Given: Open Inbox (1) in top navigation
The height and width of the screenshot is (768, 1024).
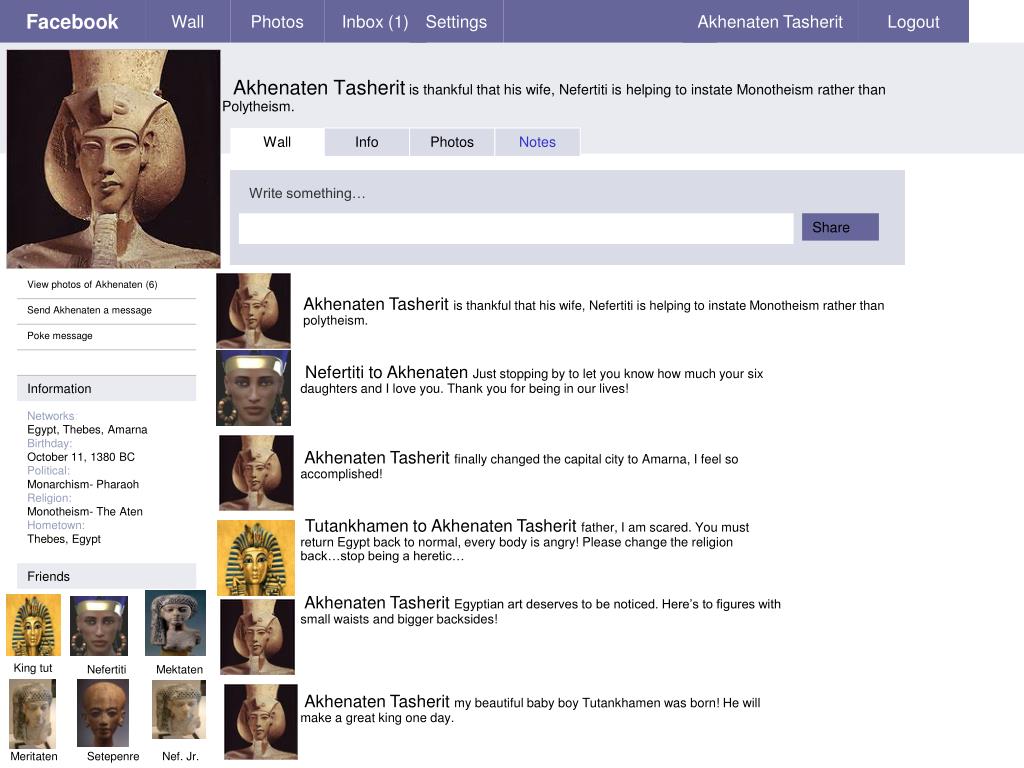Looking at the screenshot, I should pyautogui.click(x=374, y=22).
